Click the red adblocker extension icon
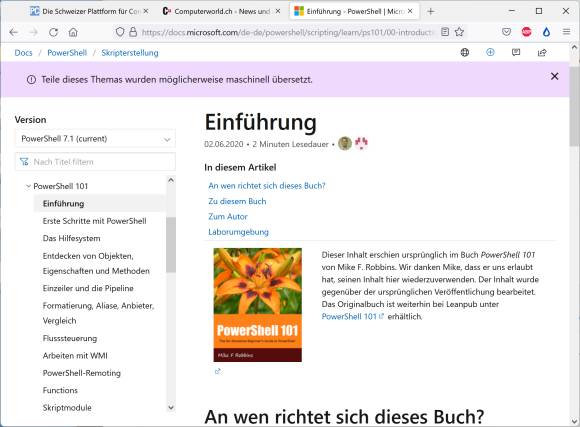This screenshot has height=427, width=580. coord(526,32)
